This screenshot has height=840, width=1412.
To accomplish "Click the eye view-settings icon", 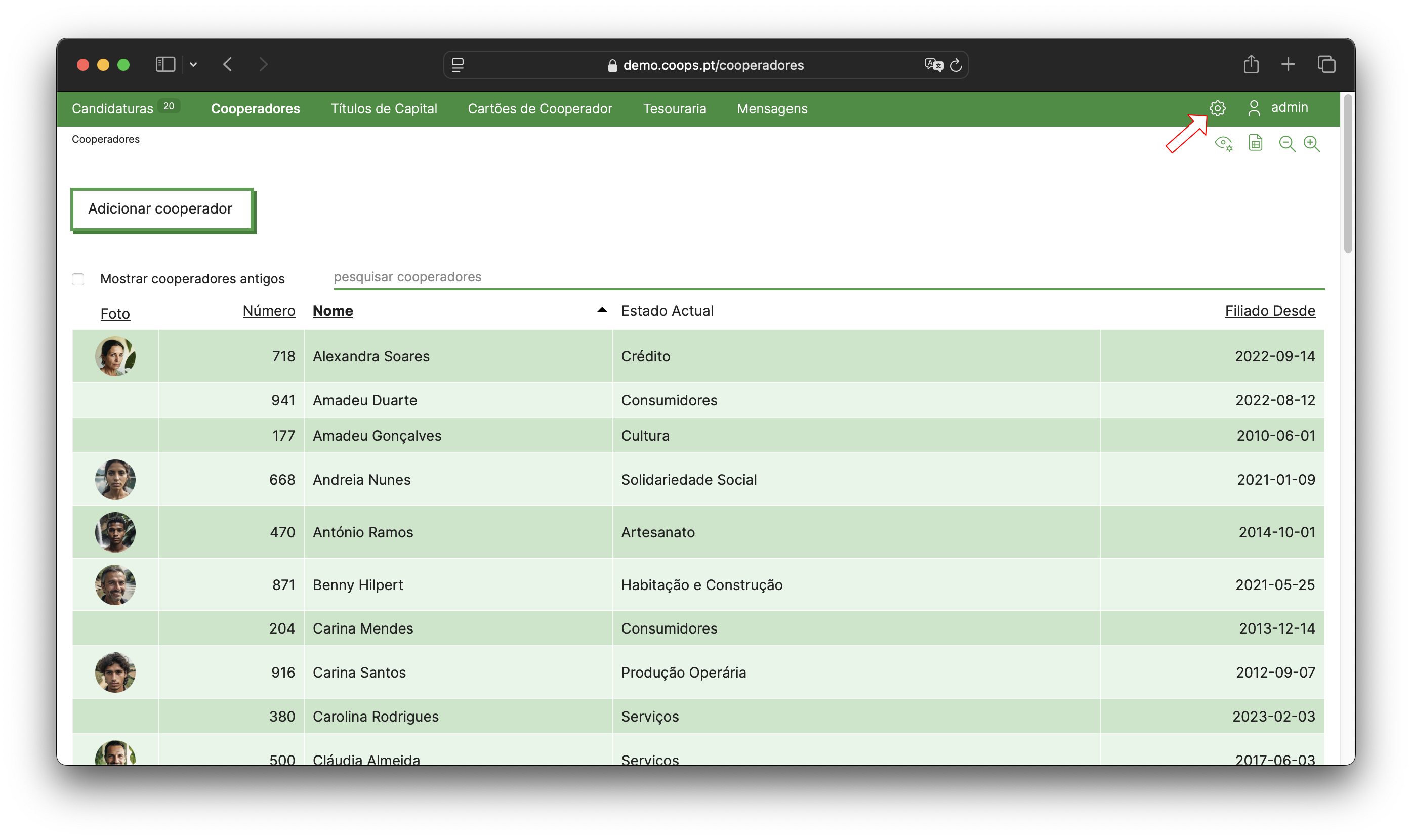I will tap(1224, 143).
